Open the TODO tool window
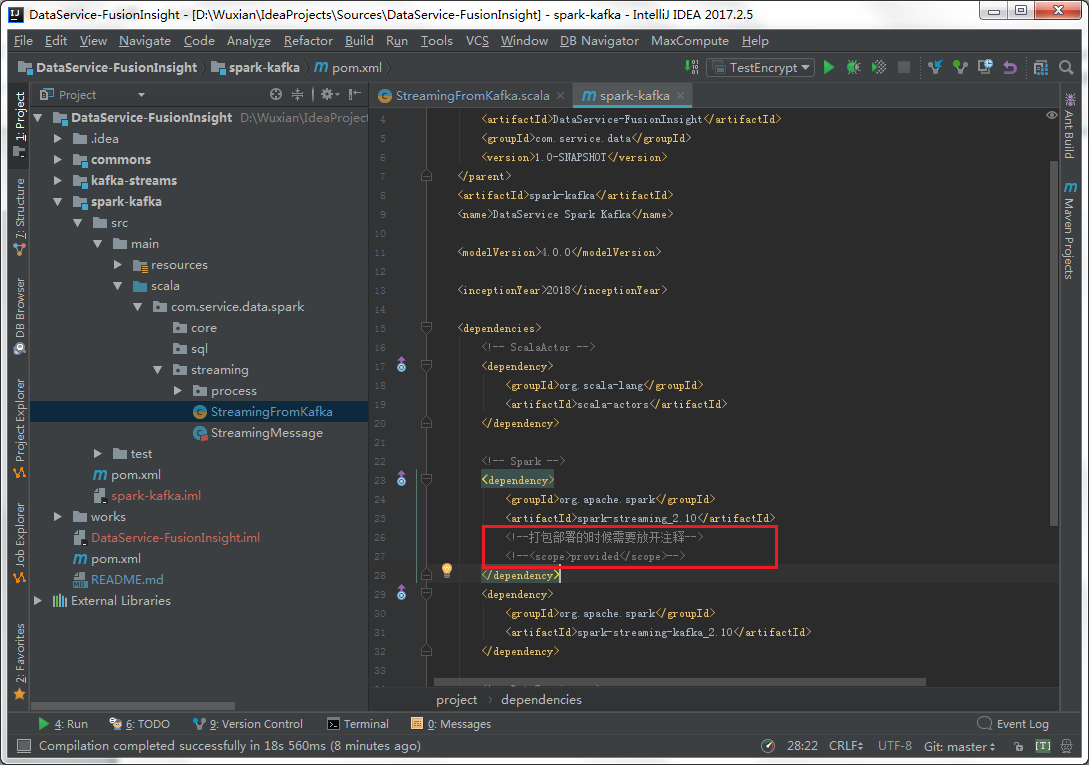This screenshot has height=765, width=1089. click(x=140, y=724)
